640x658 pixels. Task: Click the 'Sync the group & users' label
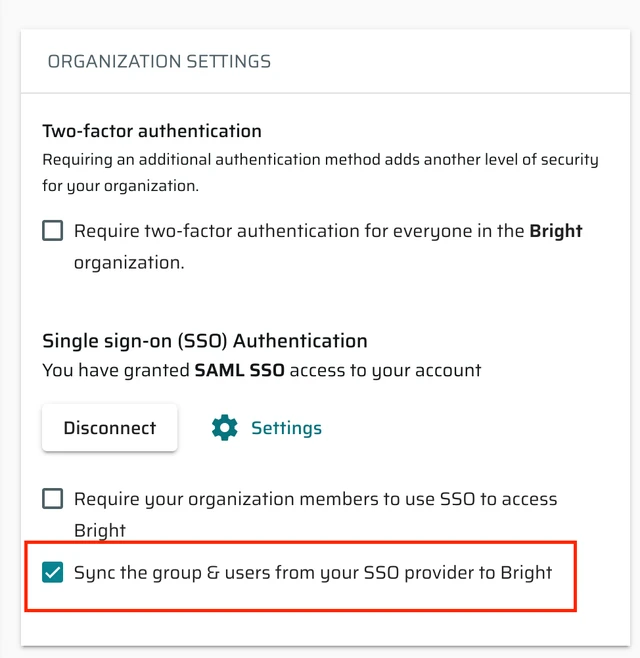[x=313, y=573]
